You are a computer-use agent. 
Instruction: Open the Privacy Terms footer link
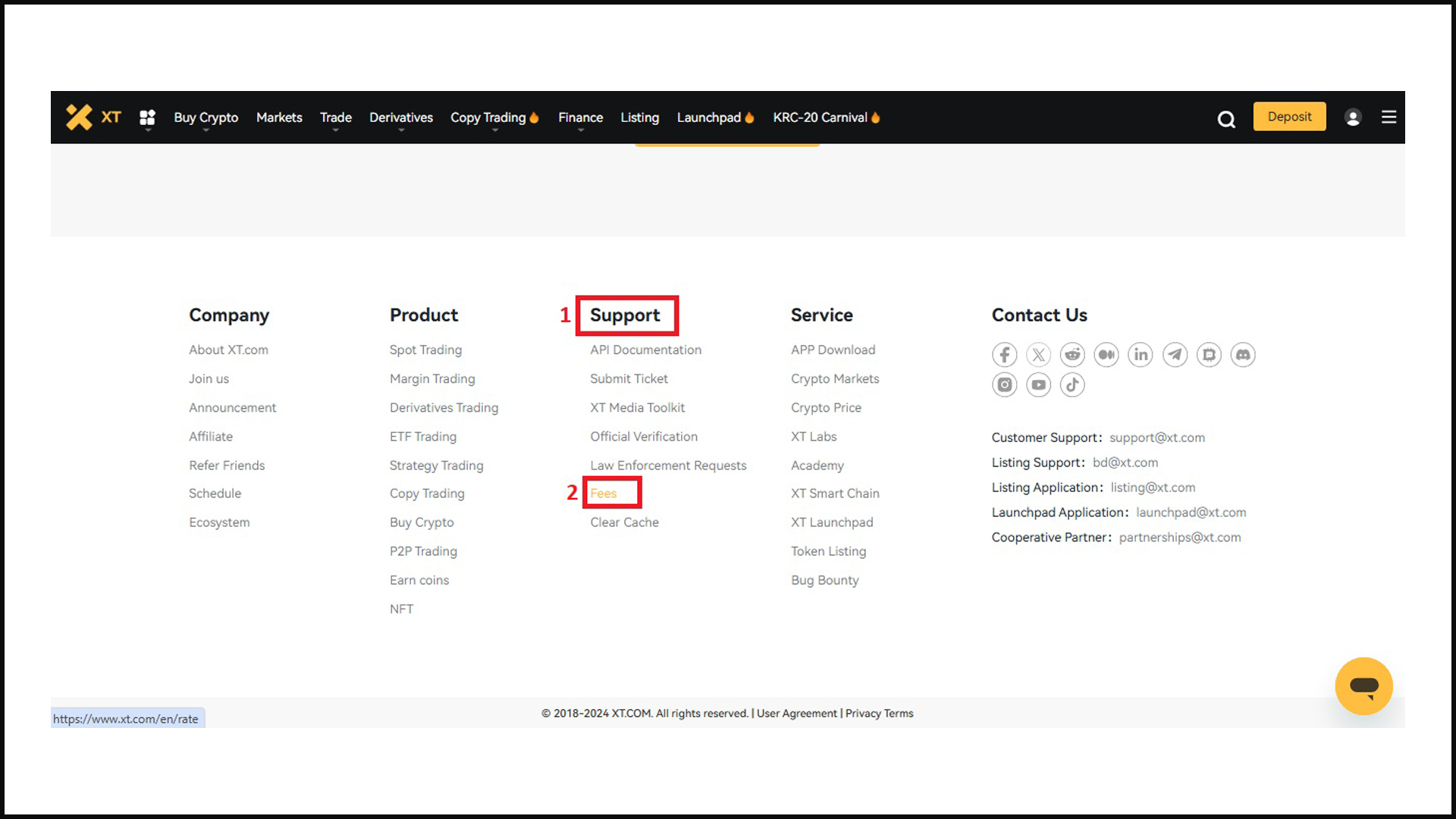click(880, 714)
